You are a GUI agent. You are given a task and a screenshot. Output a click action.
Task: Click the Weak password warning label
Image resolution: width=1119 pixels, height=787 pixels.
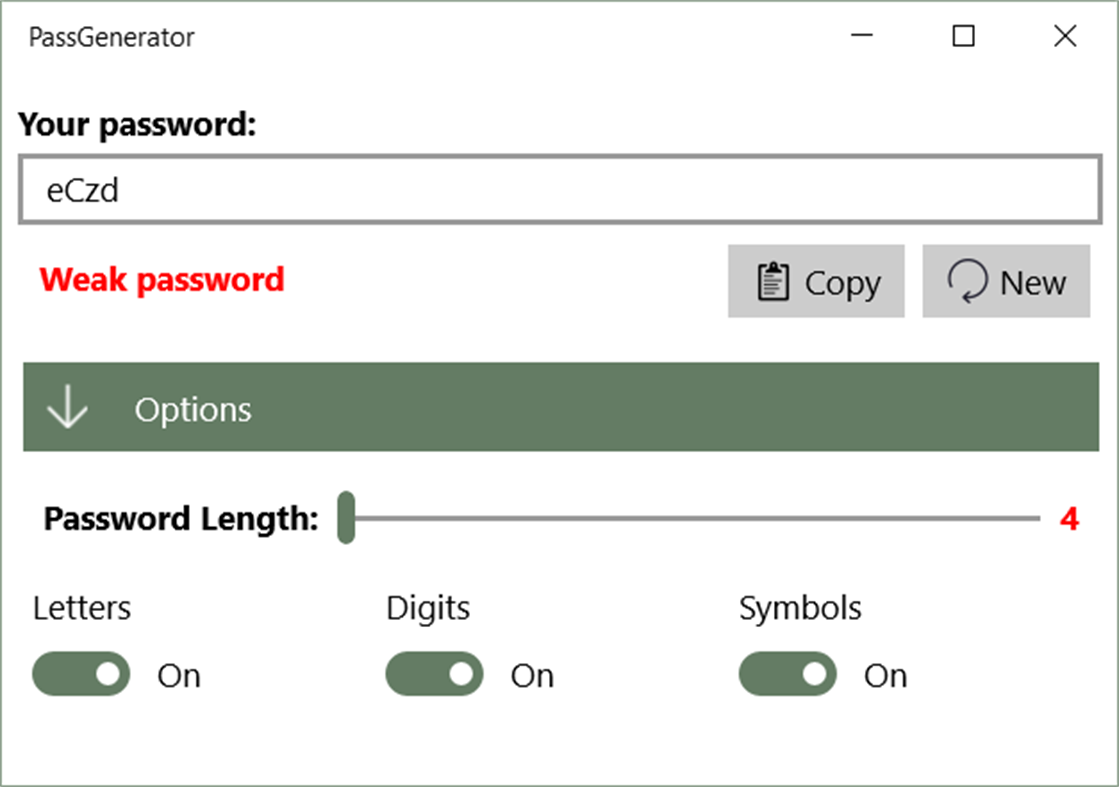point(161,280)
